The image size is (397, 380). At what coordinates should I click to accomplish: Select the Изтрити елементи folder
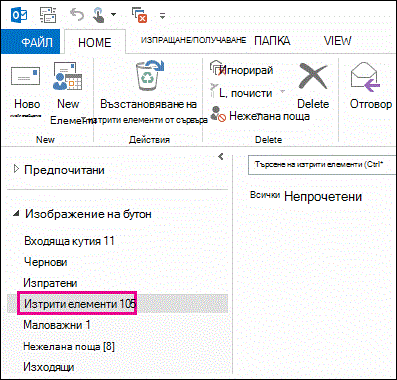pyautogui.click(x=117, y=304)
